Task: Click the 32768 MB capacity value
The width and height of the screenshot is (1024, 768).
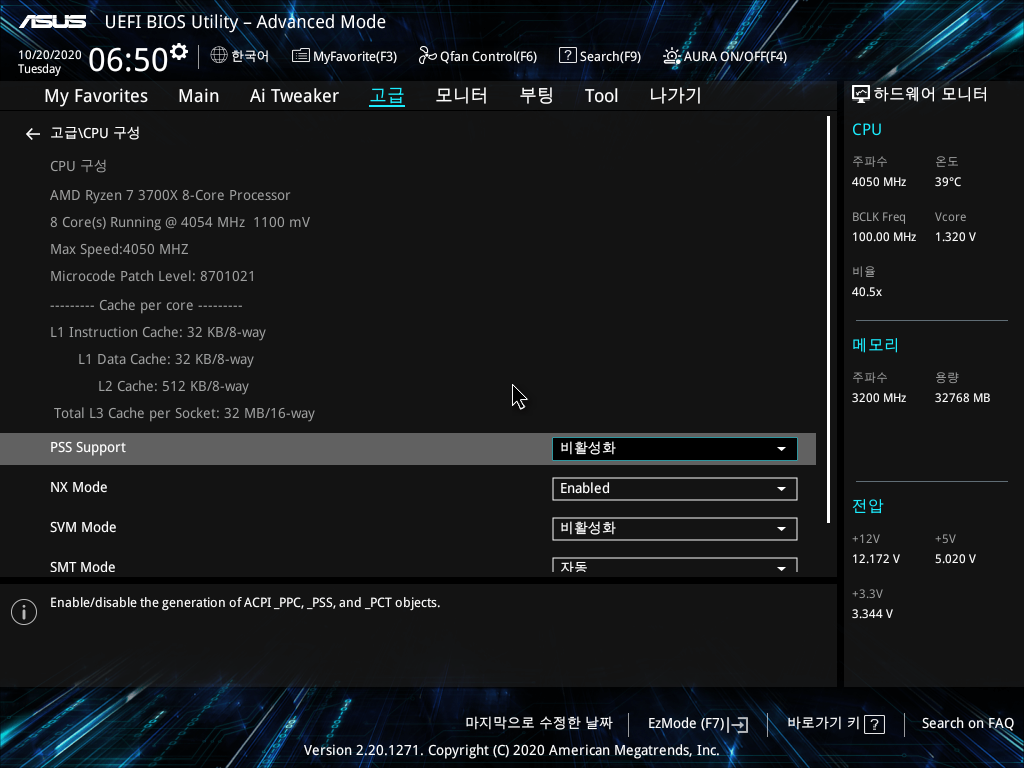Action: click(x=962, y=398)
